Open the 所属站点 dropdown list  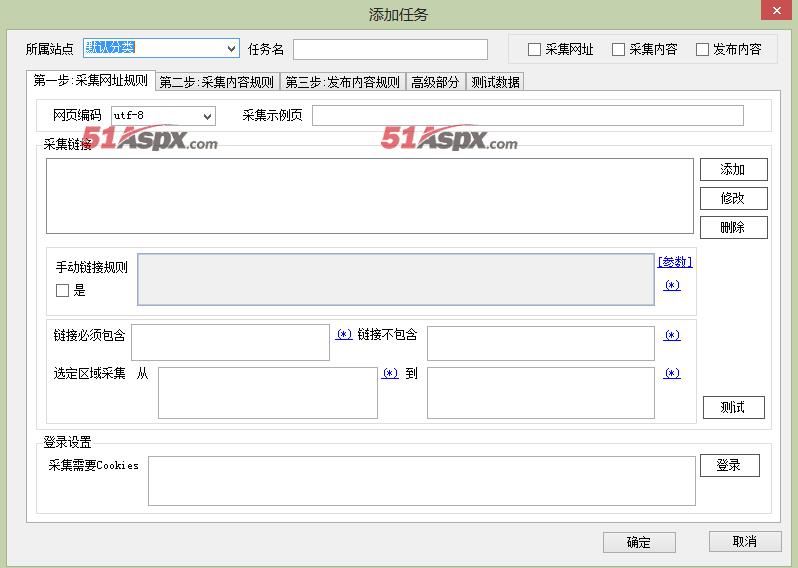(231, 48)
